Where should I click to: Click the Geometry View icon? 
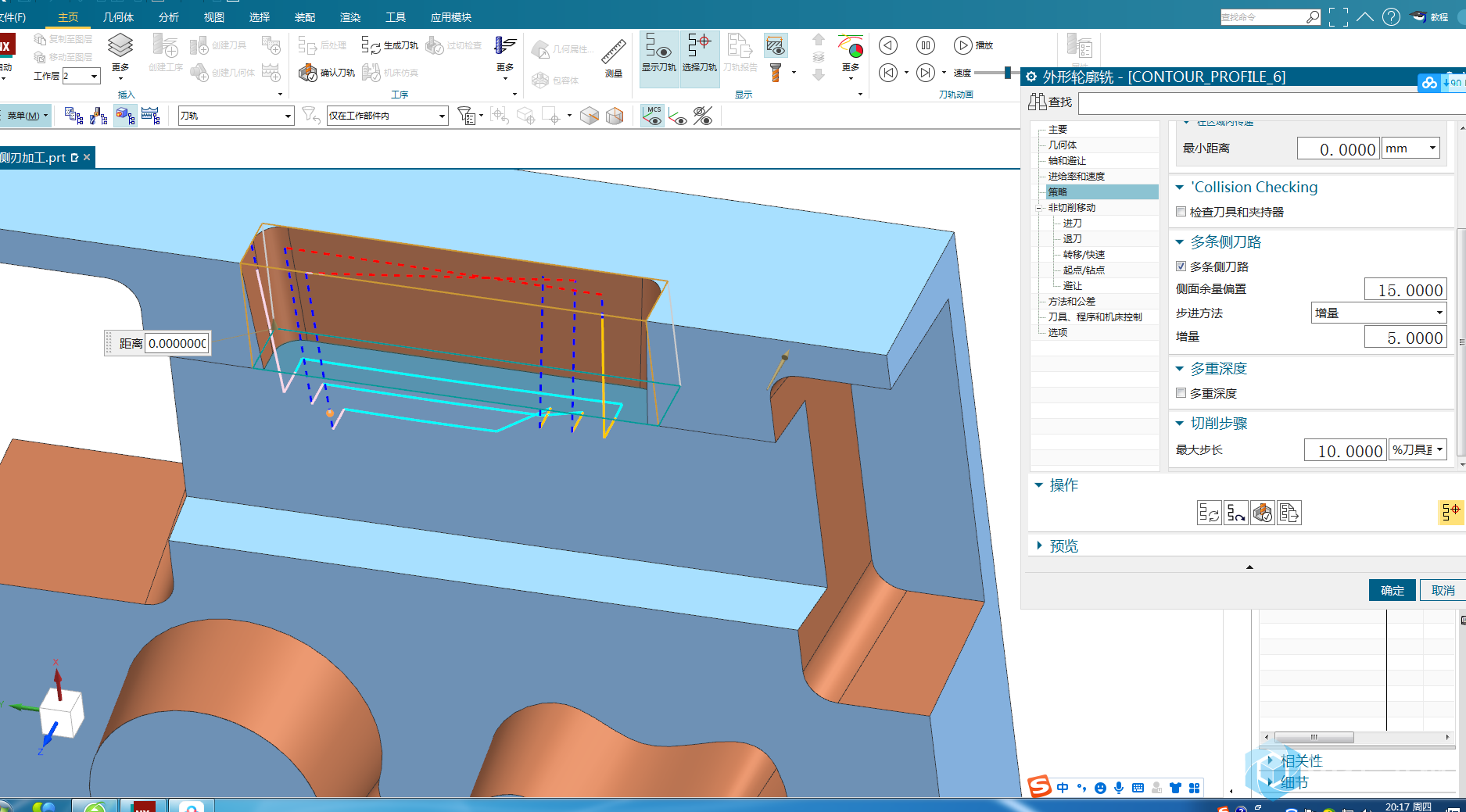tap(124, 116)
